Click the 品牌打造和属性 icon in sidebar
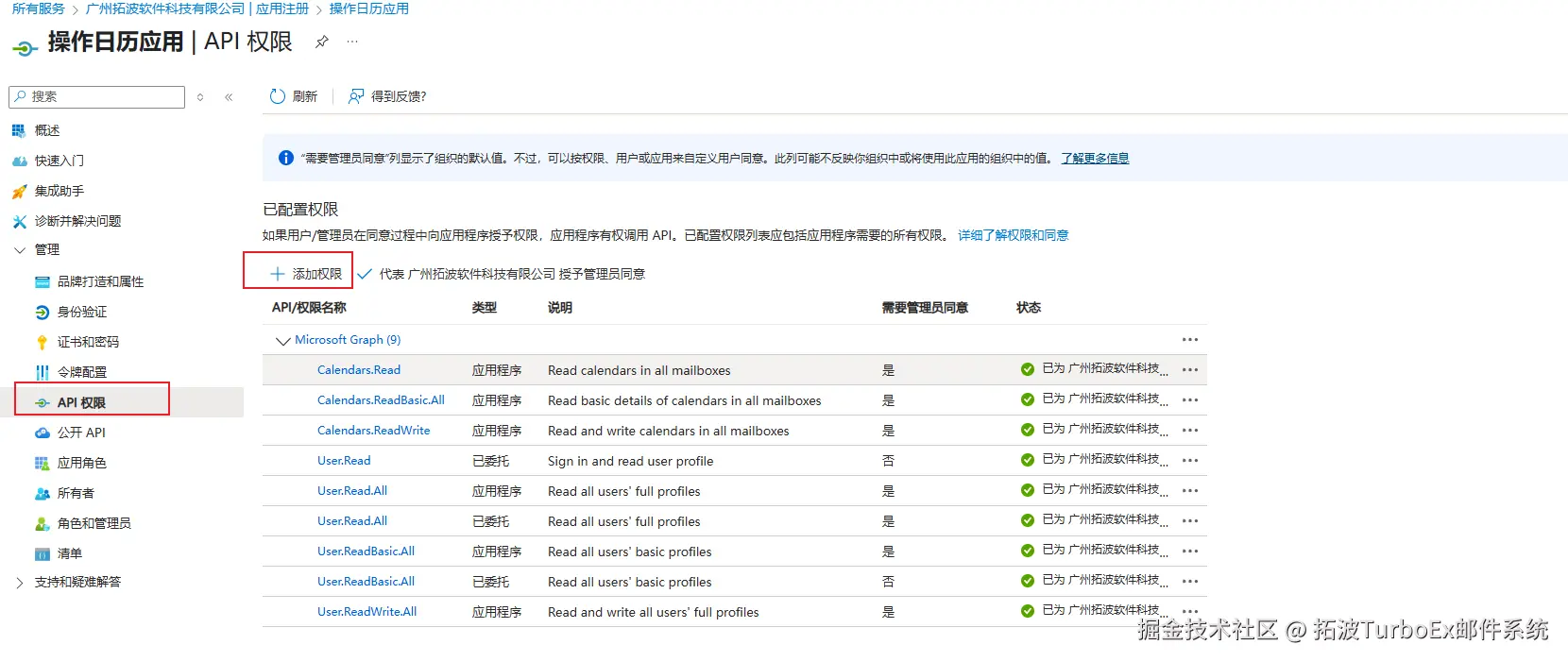The image size is (1568, 662). coord(42,281)
